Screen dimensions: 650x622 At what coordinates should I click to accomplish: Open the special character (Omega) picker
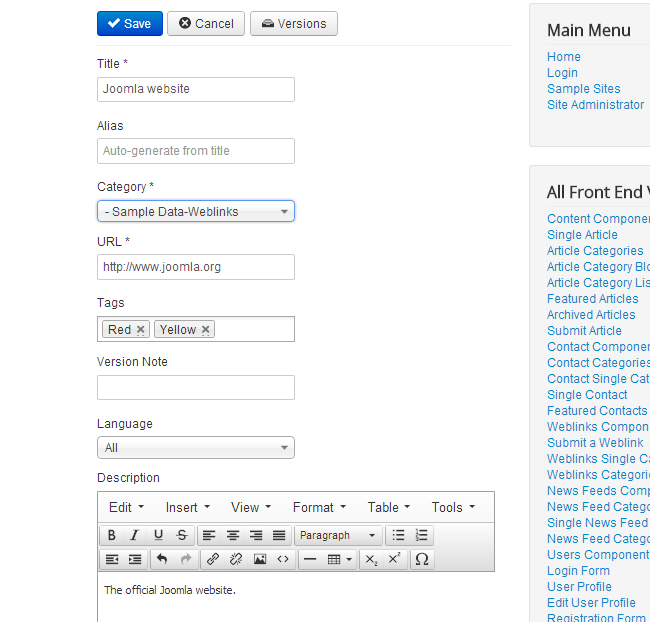pyautogui.click(x=421, y=559)
